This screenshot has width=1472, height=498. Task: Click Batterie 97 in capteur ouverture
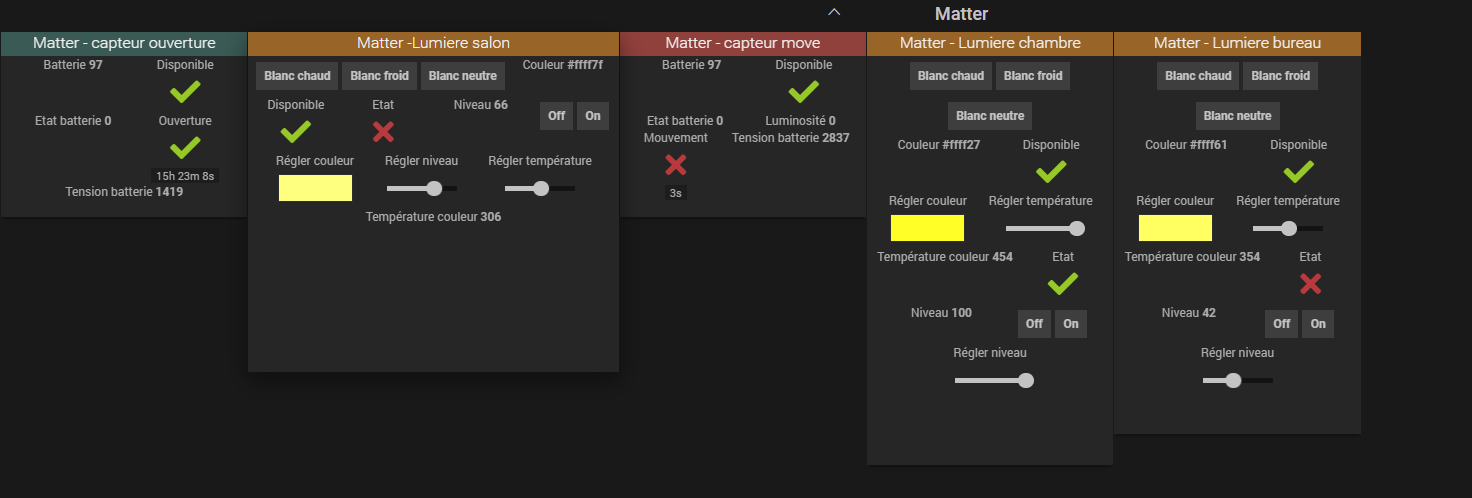point(73,65)
